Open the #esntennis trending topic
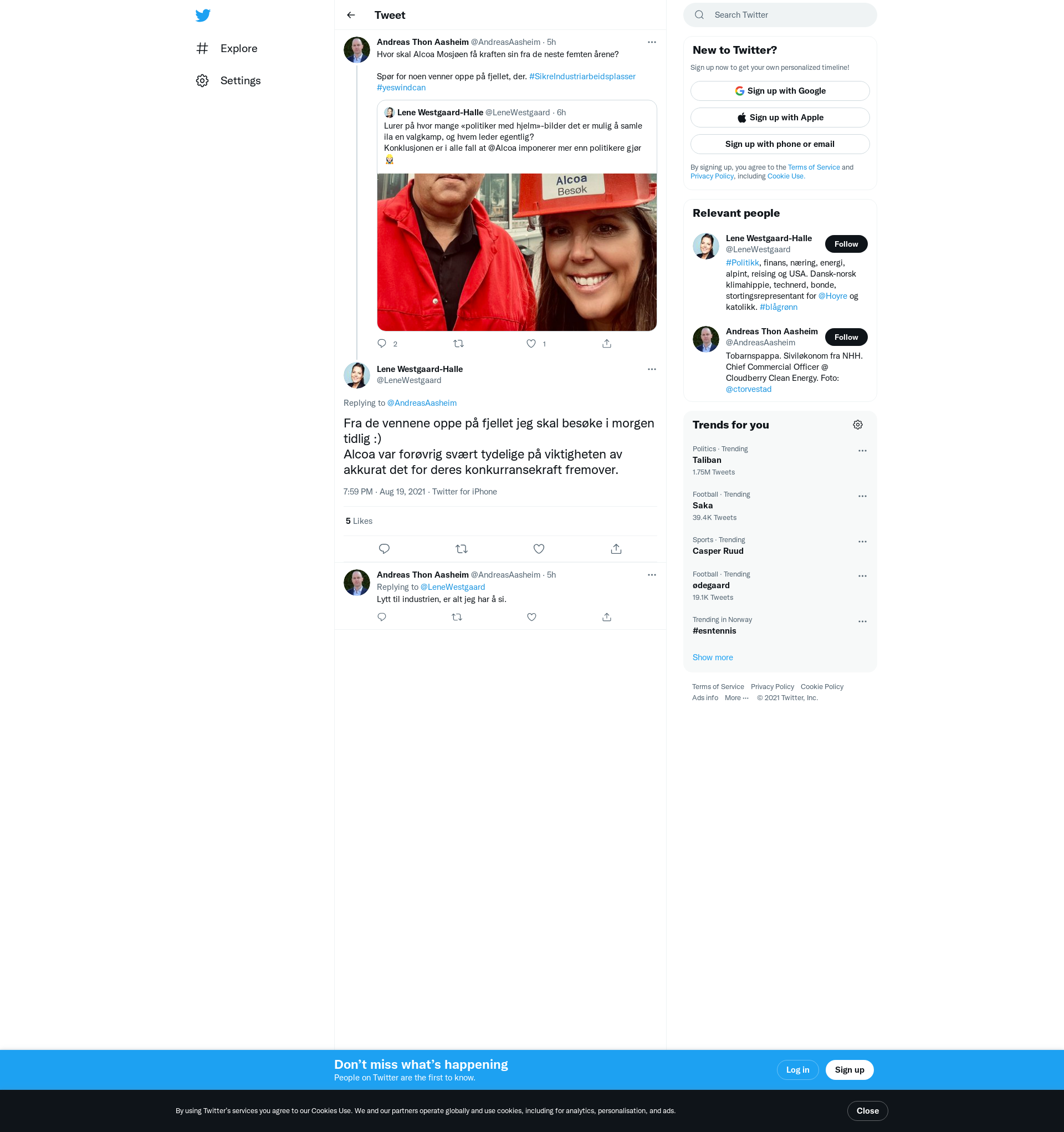Screen dimensions: 1064x1132 (x=780, y=625)
